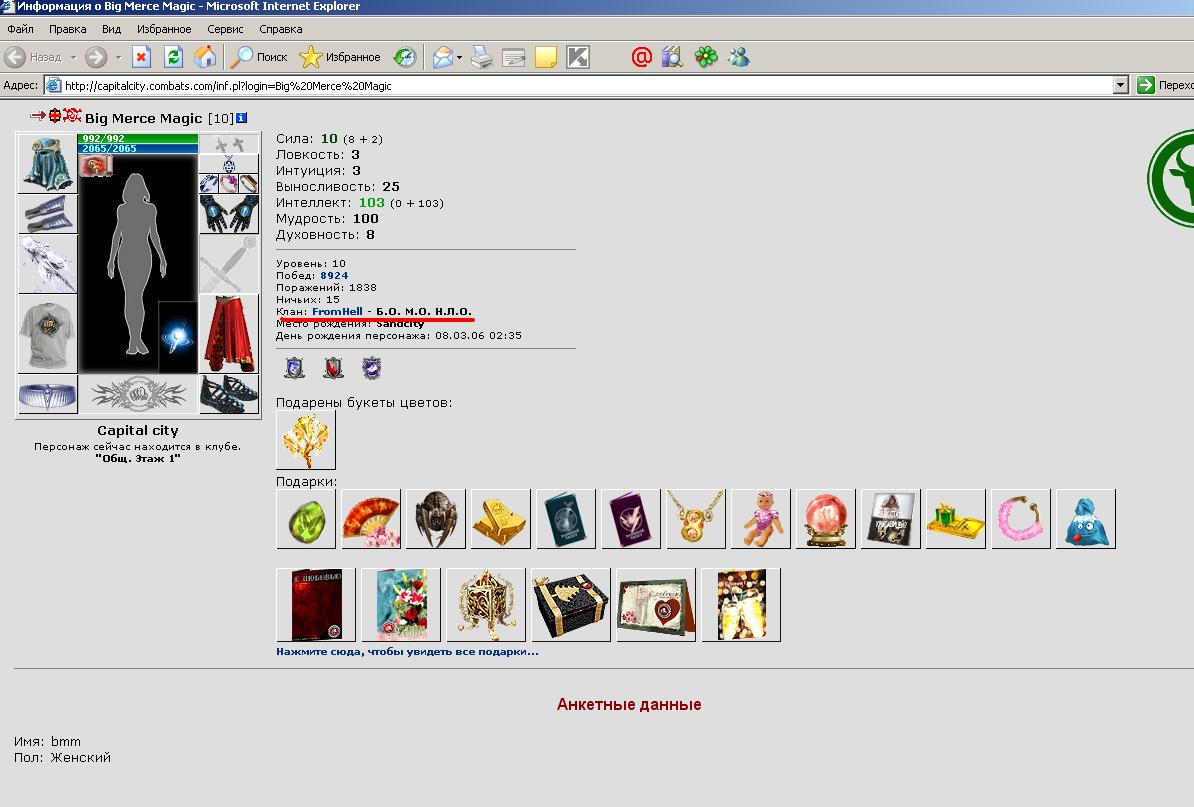Refresh the page with the Refresh icon
Viewport: 1194px width, 807px height.
click(174, 57)
